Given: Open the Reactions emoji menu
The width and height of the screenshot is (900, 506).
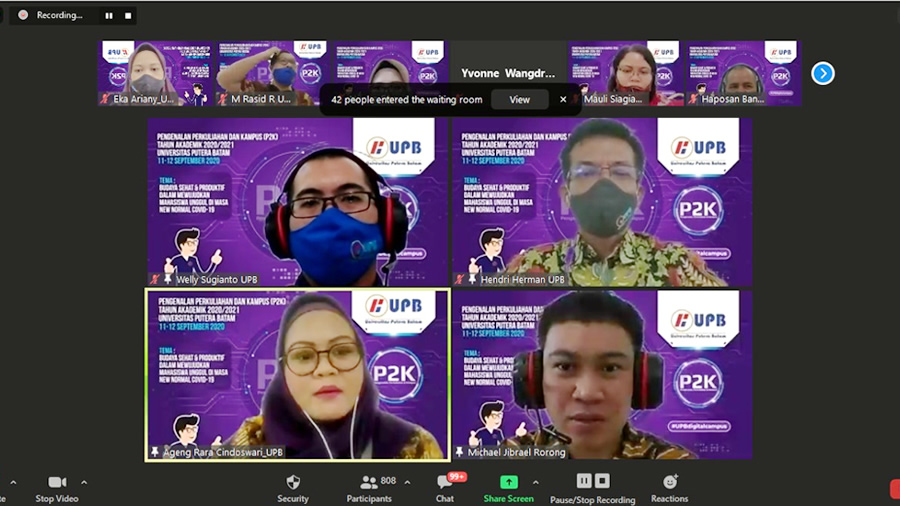Looking at the screenshot, I should coord(669,482).
